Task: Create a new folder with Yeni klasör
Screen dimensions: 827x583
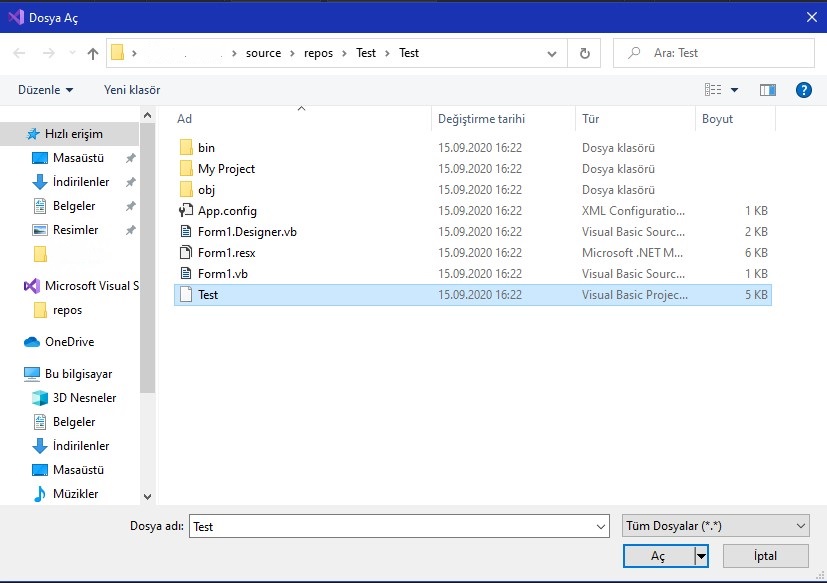Action: (x=132, y=90)
